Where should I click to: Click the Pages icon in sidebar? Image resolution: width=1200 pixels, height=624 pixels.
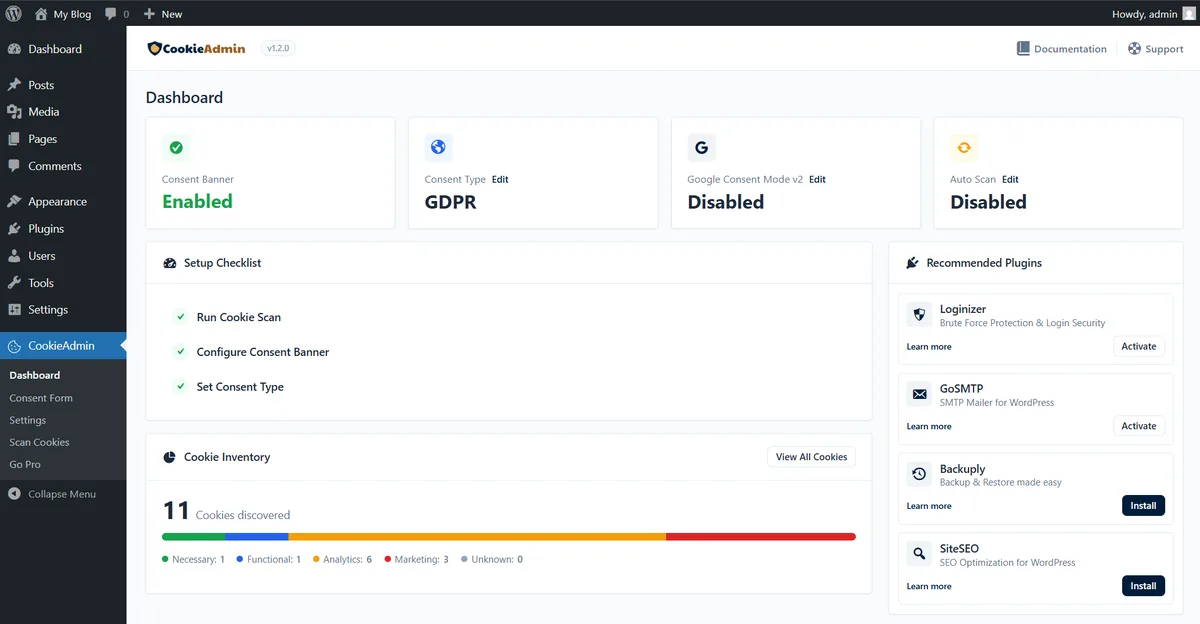(x=14, y=139)
